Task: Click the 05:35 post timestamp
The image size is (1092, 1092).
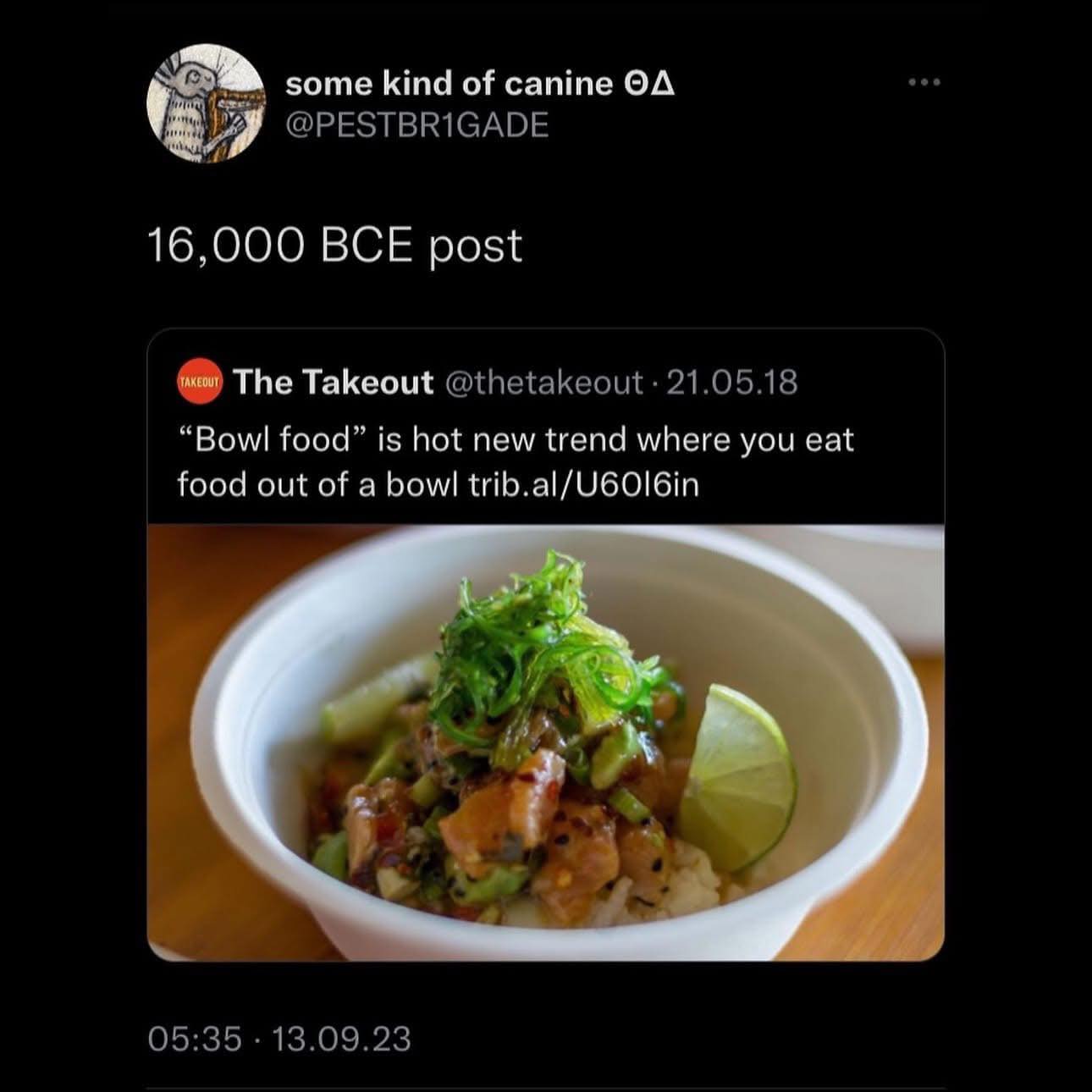Action: point(195,1038)
